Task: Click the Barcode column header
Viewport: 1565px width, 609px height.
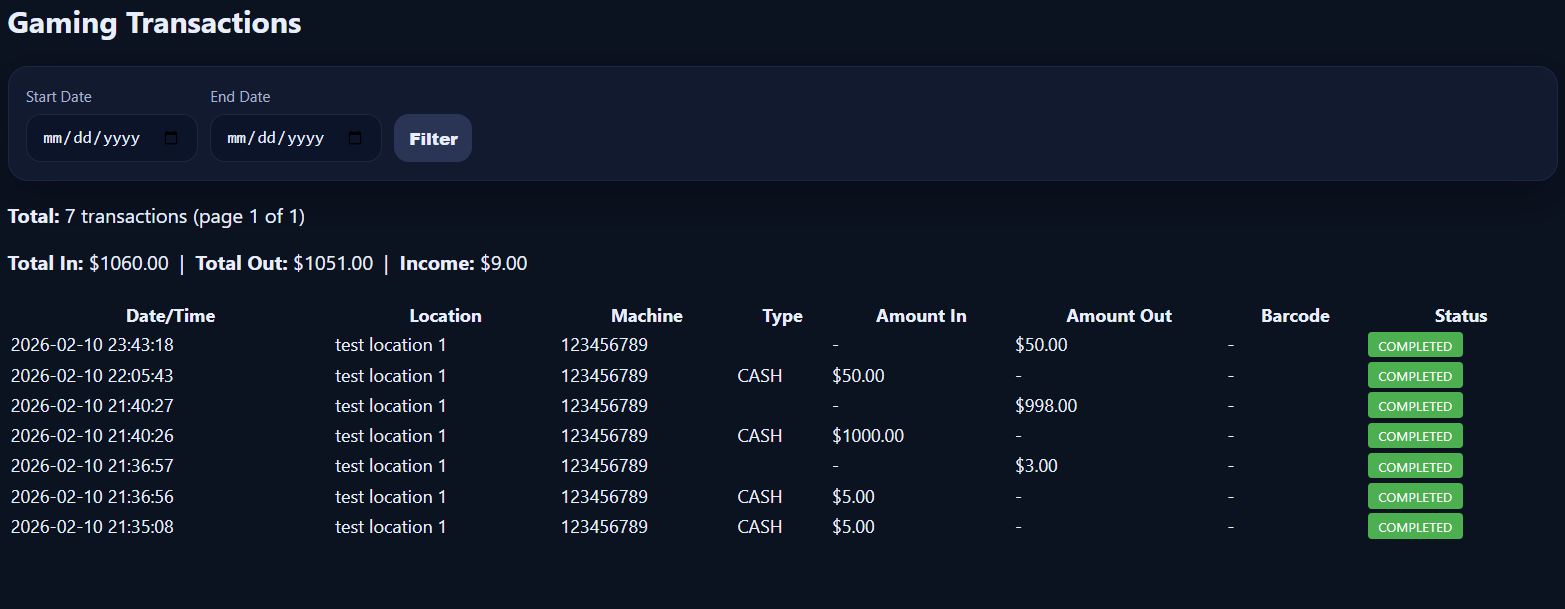Action: 1295,316
